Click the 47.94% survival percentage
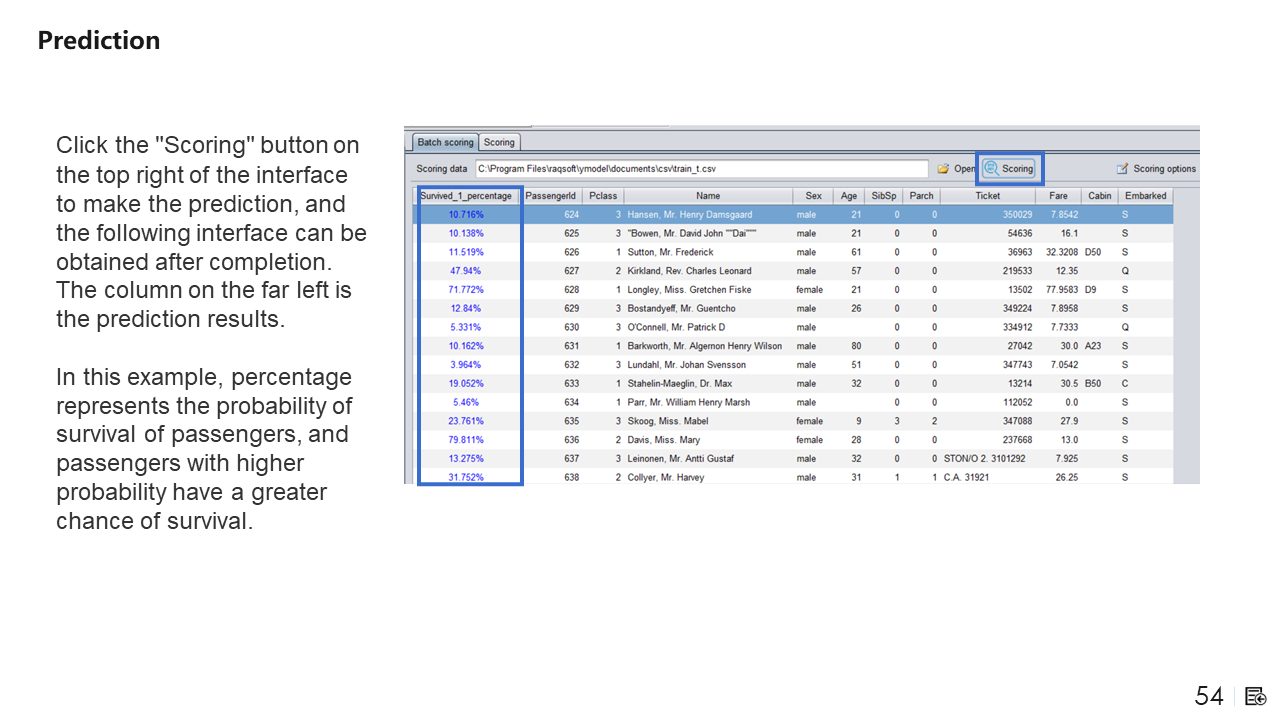The image size is (1280, 720). click(466, 271)
